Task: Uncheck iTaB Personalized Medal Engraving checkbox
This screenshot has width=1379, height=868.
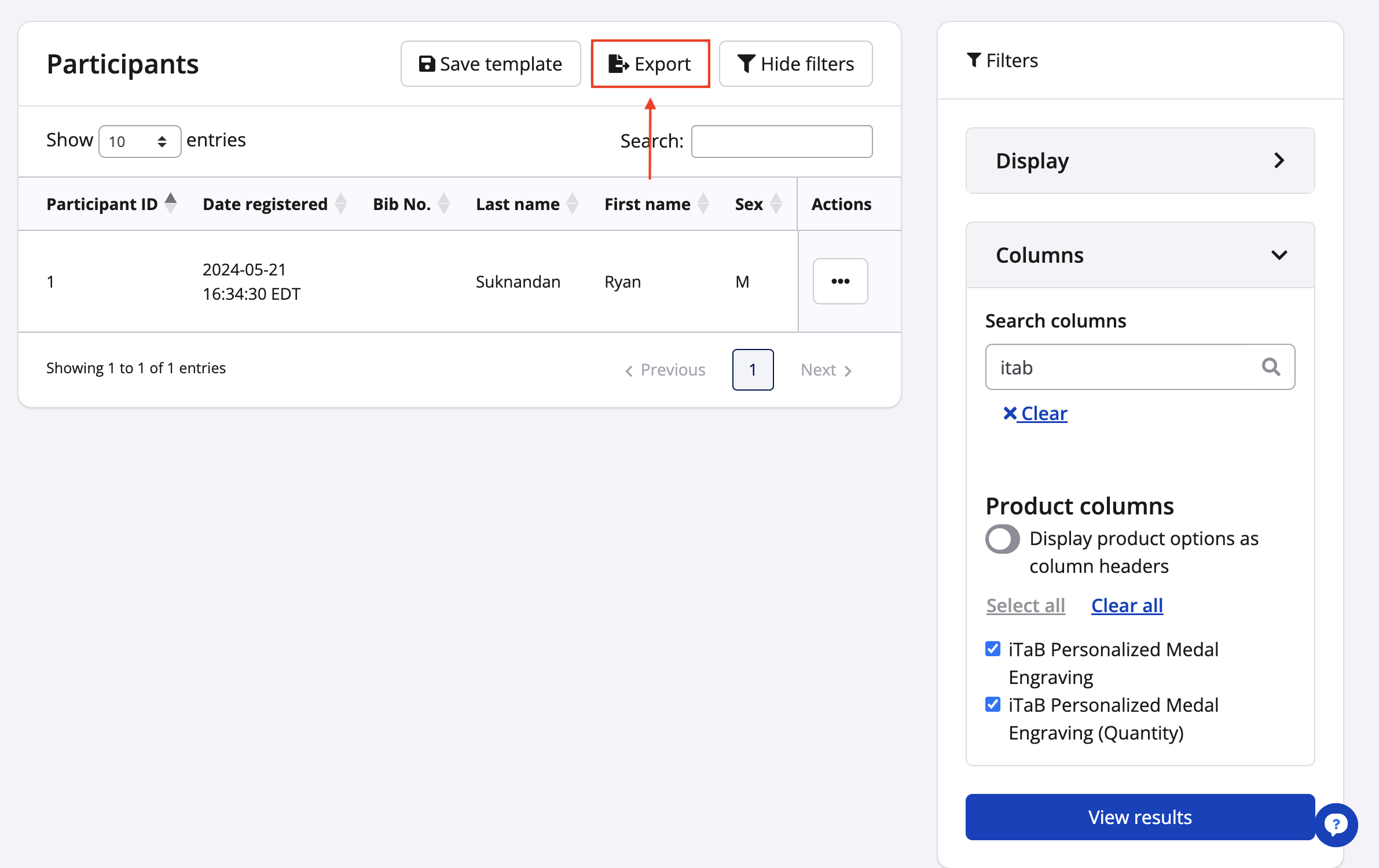Action: (993, 649)
